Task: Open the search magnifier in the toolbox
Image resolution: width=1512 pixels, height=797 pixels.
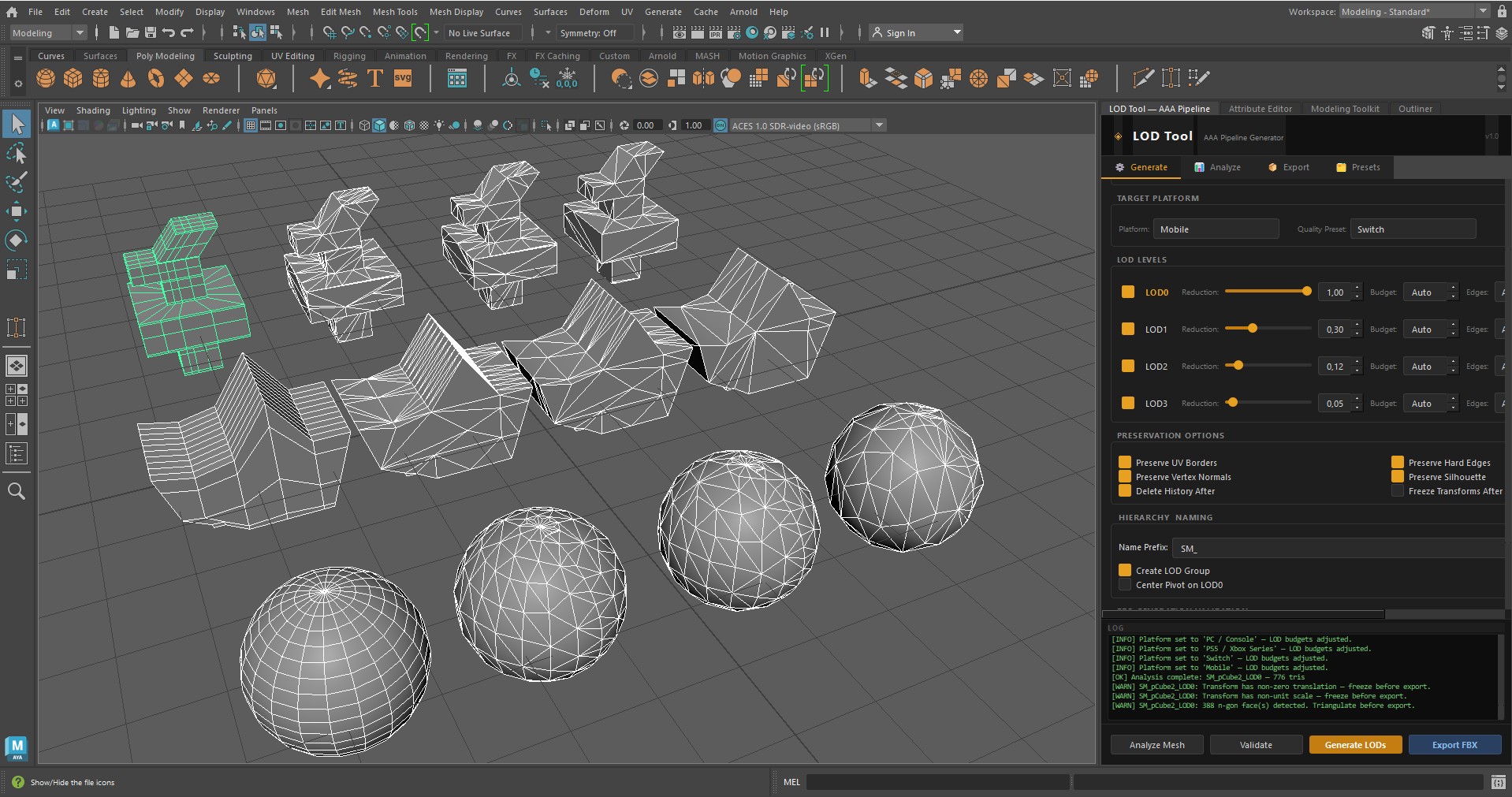Action: click(17, 491)
